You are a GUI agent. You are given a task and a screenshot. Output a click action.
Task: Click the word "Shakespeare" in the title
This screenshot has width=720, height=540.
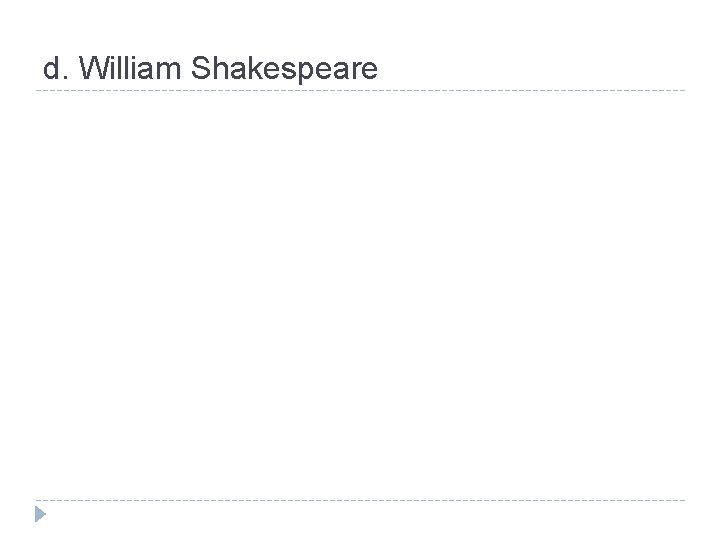[284, 68]
